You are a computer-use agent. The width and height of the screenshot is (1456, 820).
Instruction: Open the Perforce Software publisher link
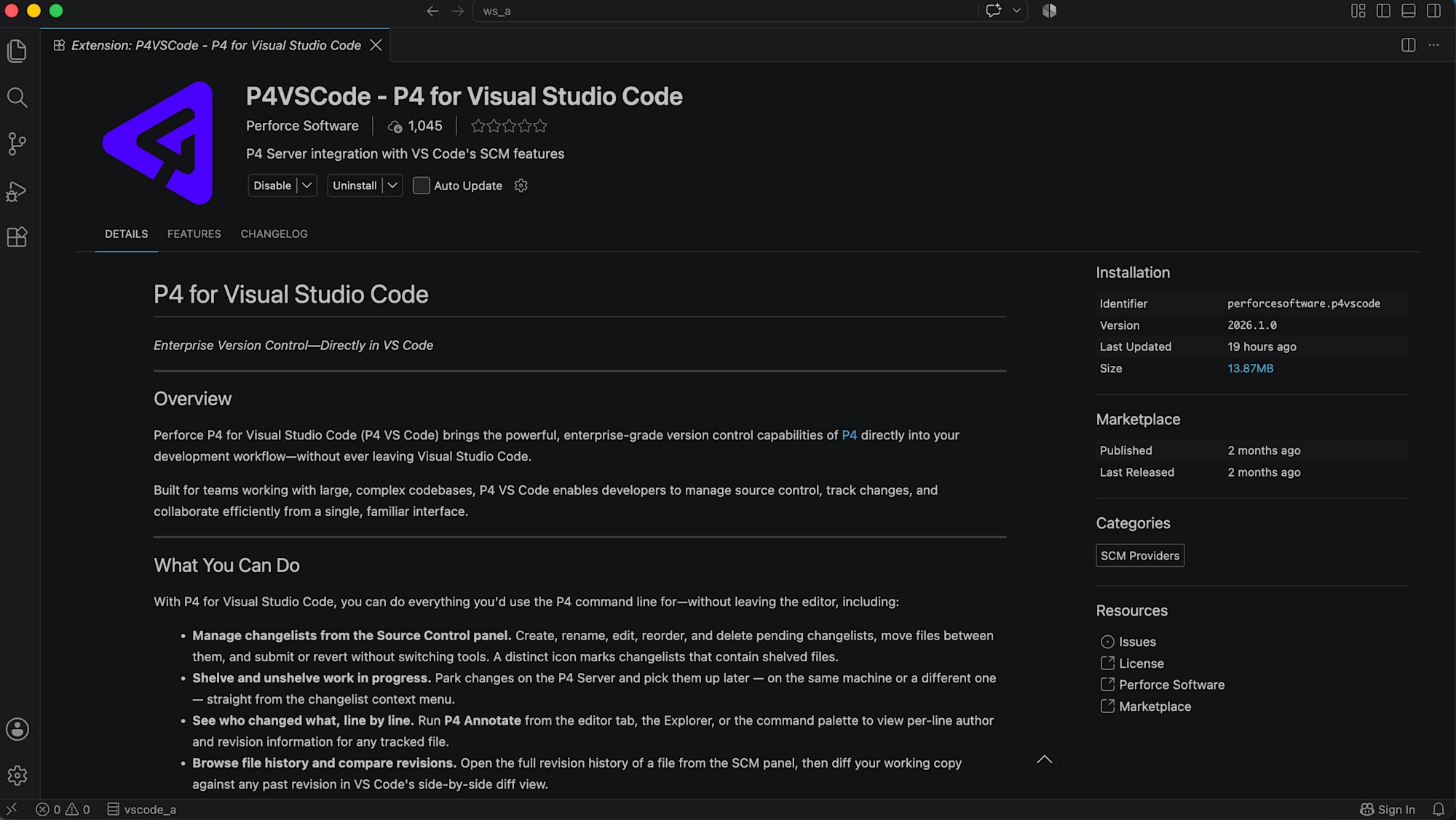pos(302,126)
